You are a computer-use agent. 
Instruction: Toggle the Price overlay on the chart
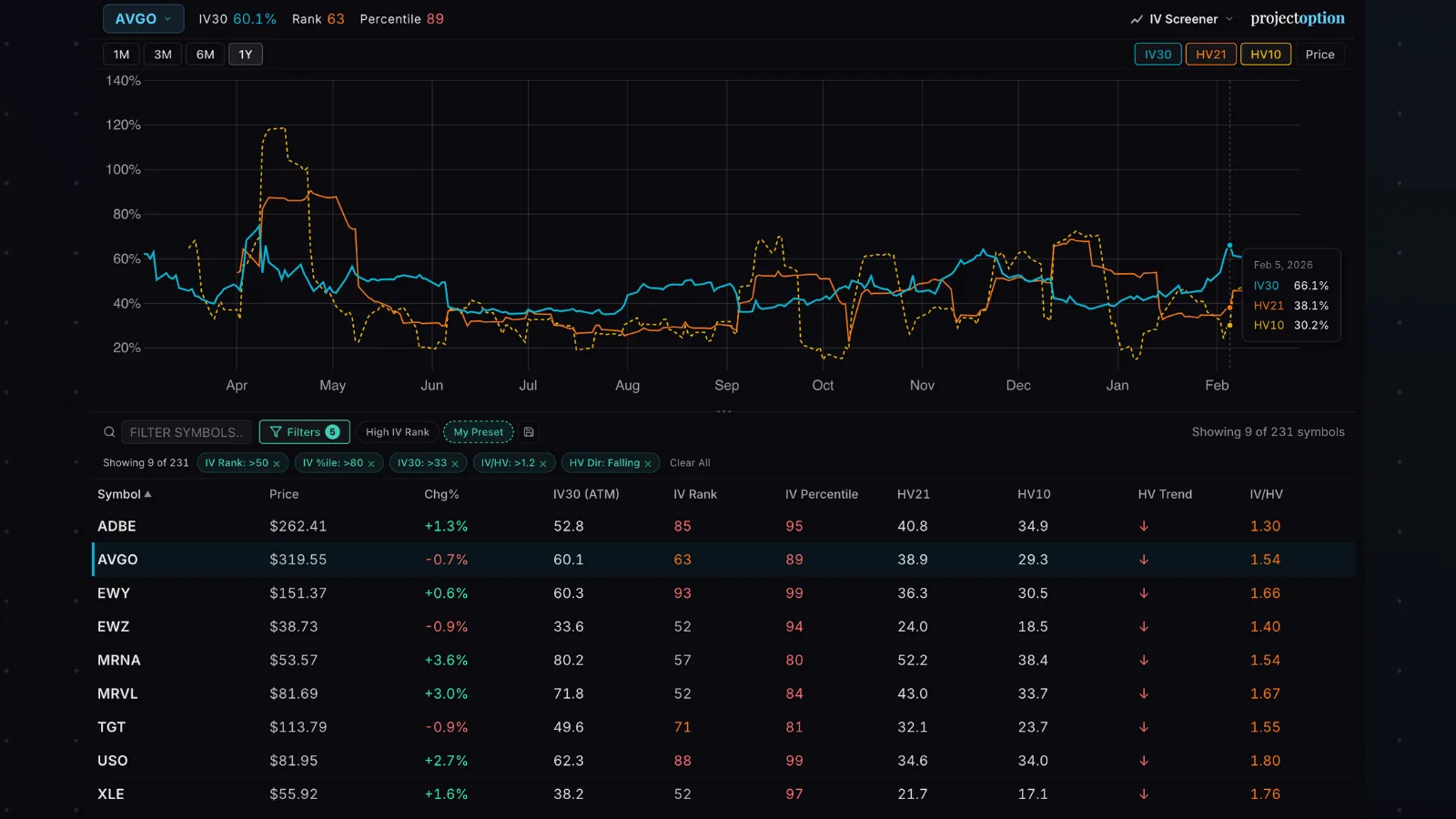pyautogui.click(x=1319, y=54)
